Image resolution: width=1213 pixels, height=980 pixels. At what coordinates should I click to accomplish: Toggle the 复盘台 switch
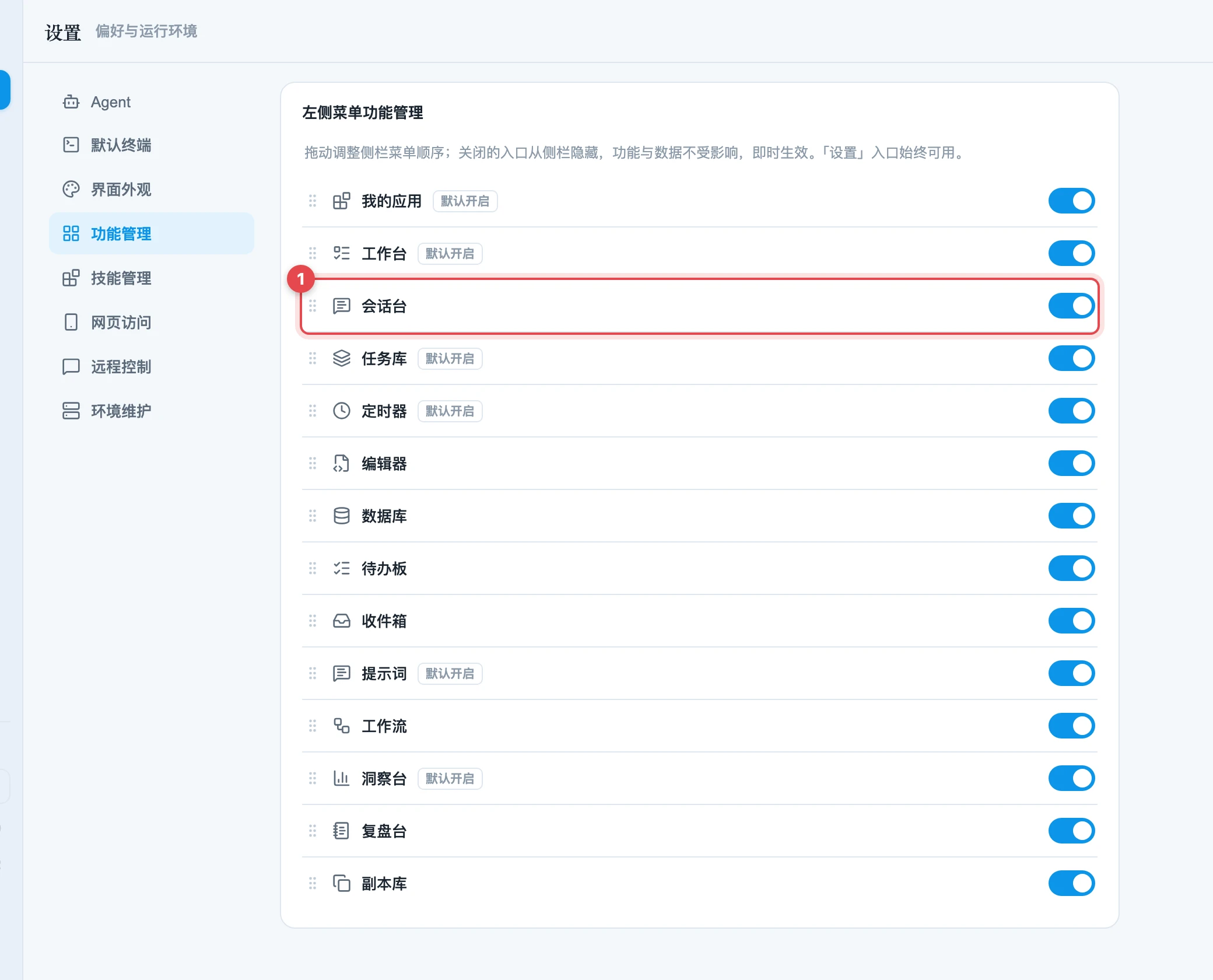click(1071, 831)
